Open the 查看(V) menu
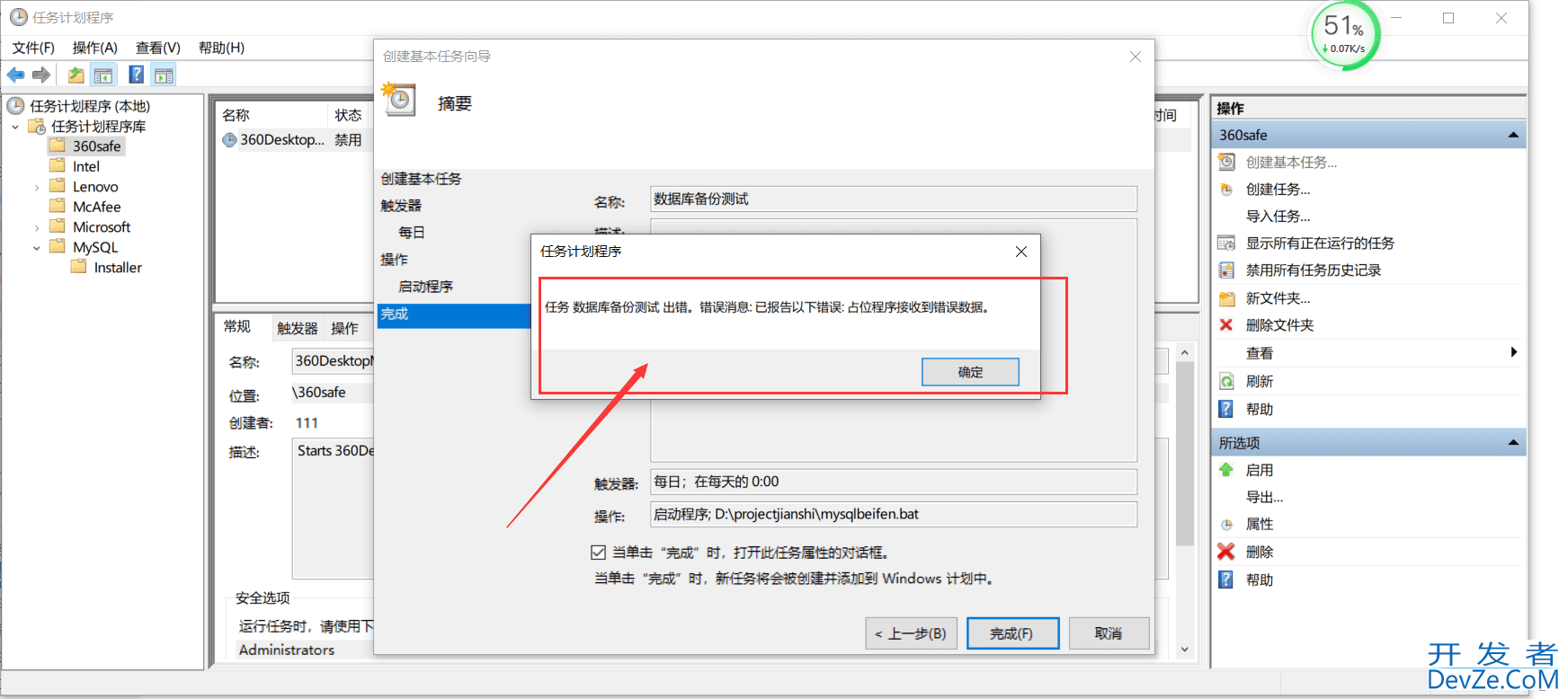The width and height of the screenshot is (1568, 699). coord(157,48)
